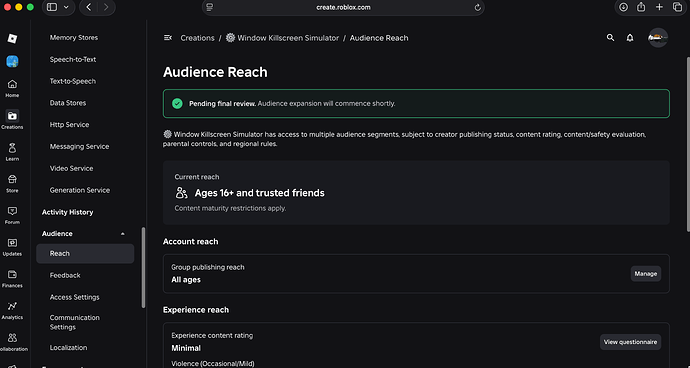Viewport: 690px width, 368px height.
Task: Open the blue experience thumbnail in sidebar
Action: click(x=12, y=61)
